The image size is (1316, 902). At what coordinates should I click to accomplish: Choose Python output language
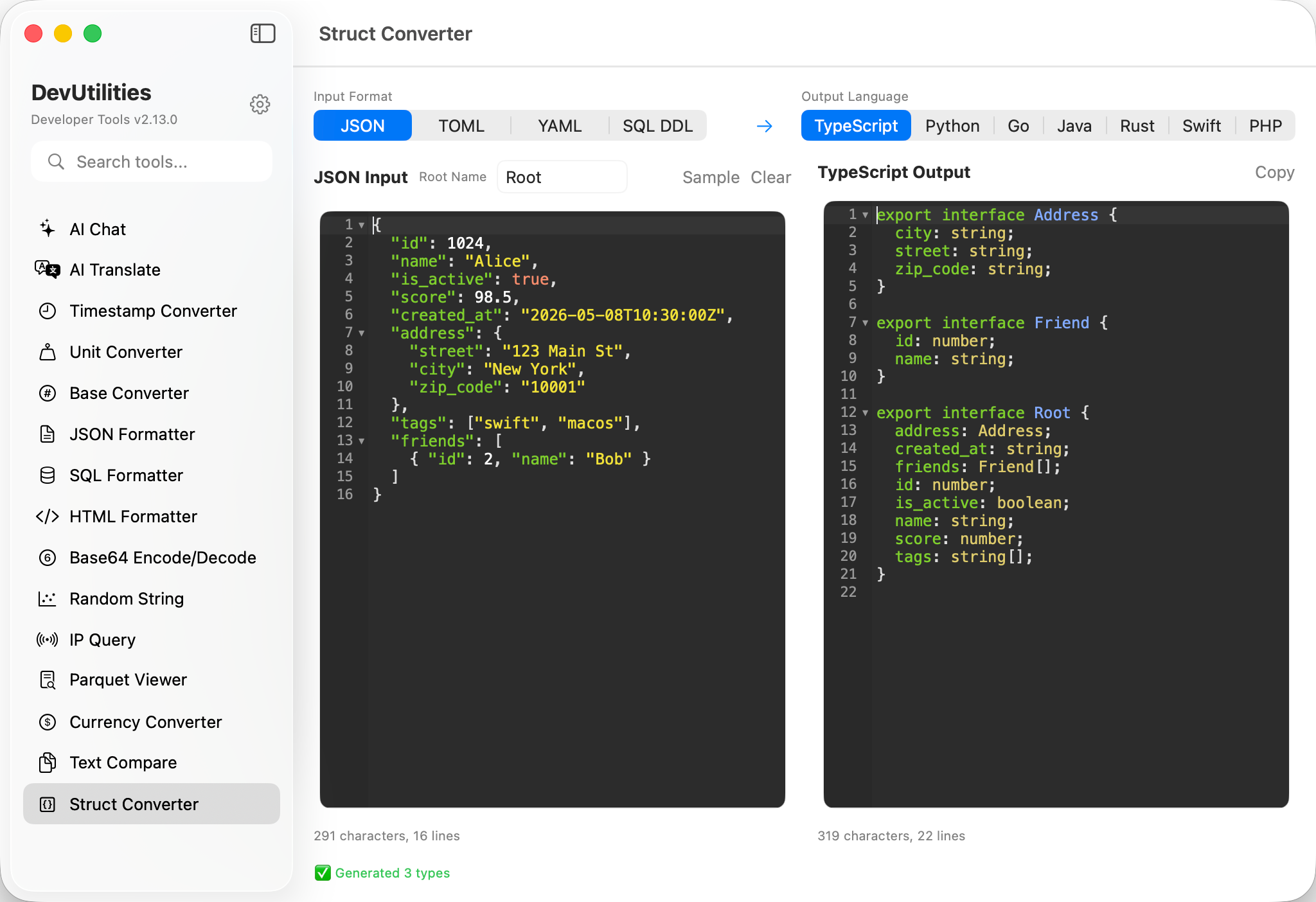[952, 125]
